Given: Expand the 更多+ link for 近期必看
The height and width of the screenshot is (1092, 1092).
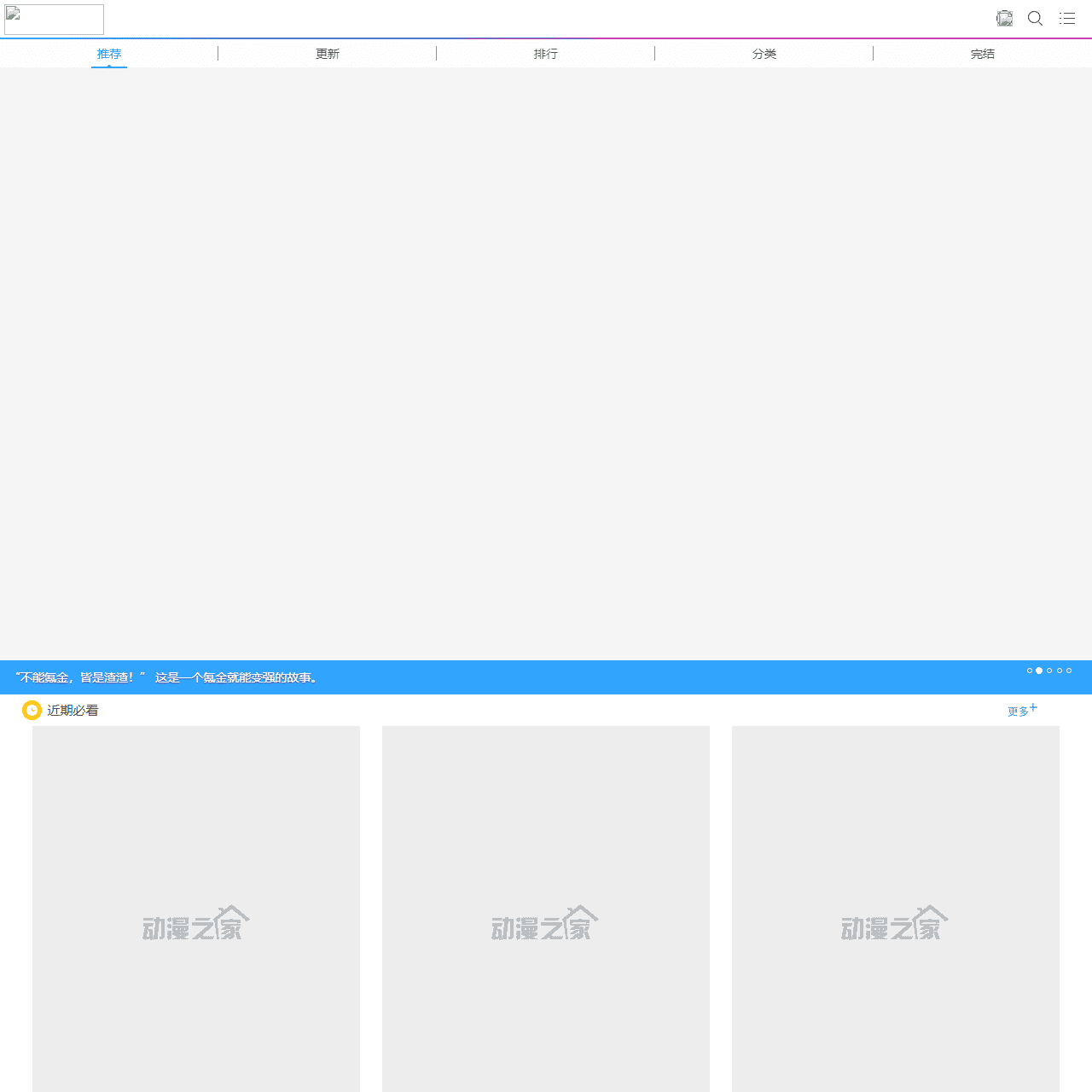Looking at the screenshot, I should click(1021, 710).
